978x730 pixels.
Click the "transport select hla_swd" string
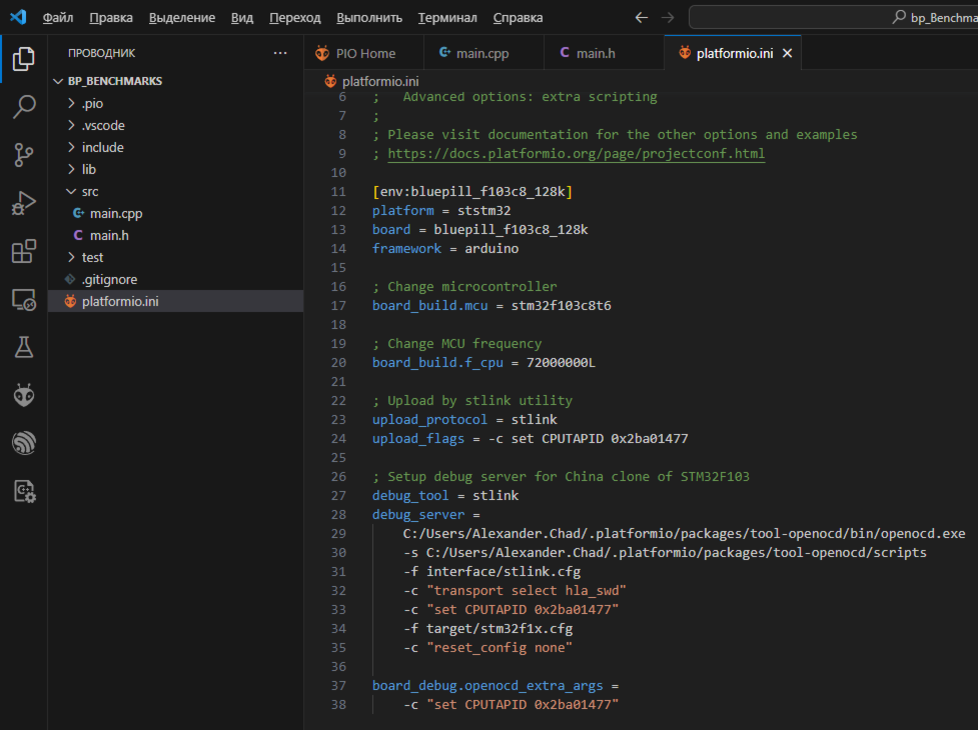[526, 590]
